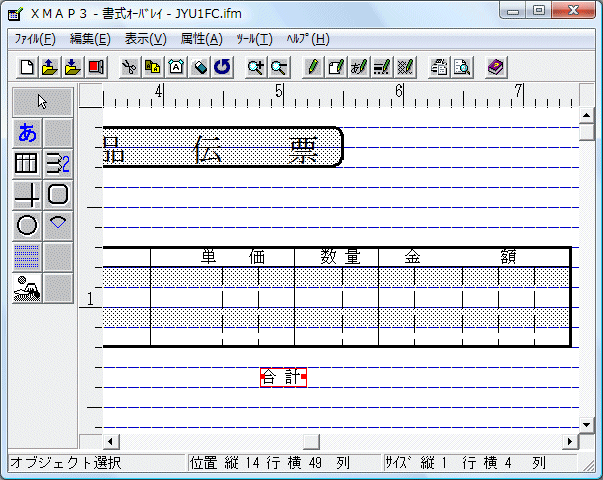
Task: Click the line attribute pencil icon
Action: [x=382, y=67]
